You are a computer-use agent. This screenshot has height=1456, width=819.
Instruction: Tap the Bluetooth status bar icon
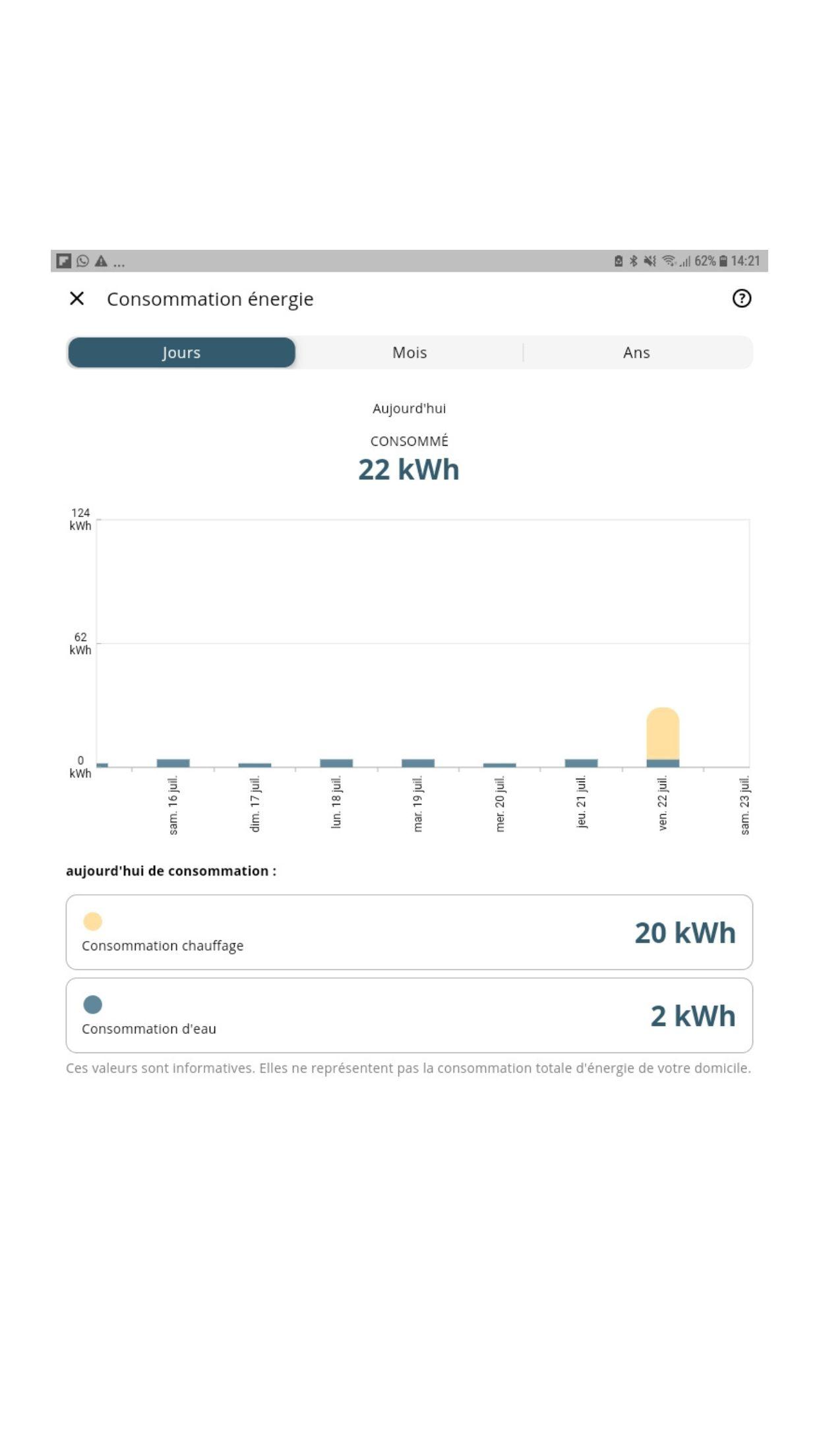coord(633,261)
